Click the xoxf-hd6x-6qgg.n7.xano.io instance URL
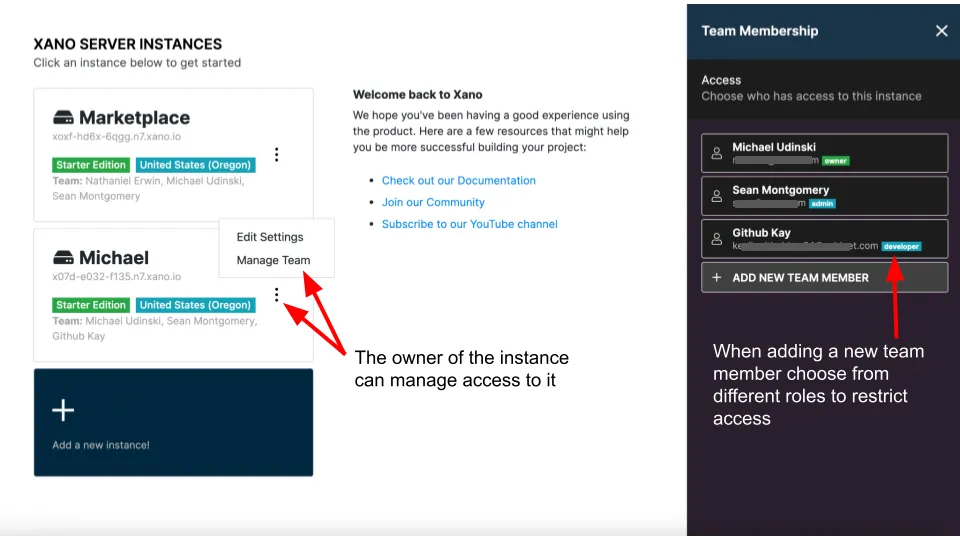This screenshot has height=540, width=960. pyautogui.click(x=116, y=137)
